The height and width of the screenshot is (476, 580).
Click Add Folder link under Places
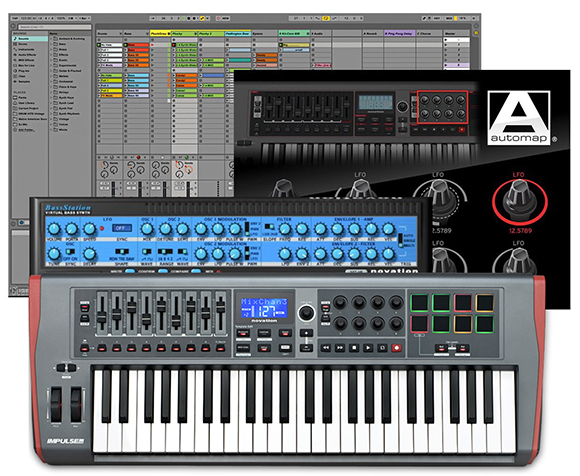pos(27,130)
